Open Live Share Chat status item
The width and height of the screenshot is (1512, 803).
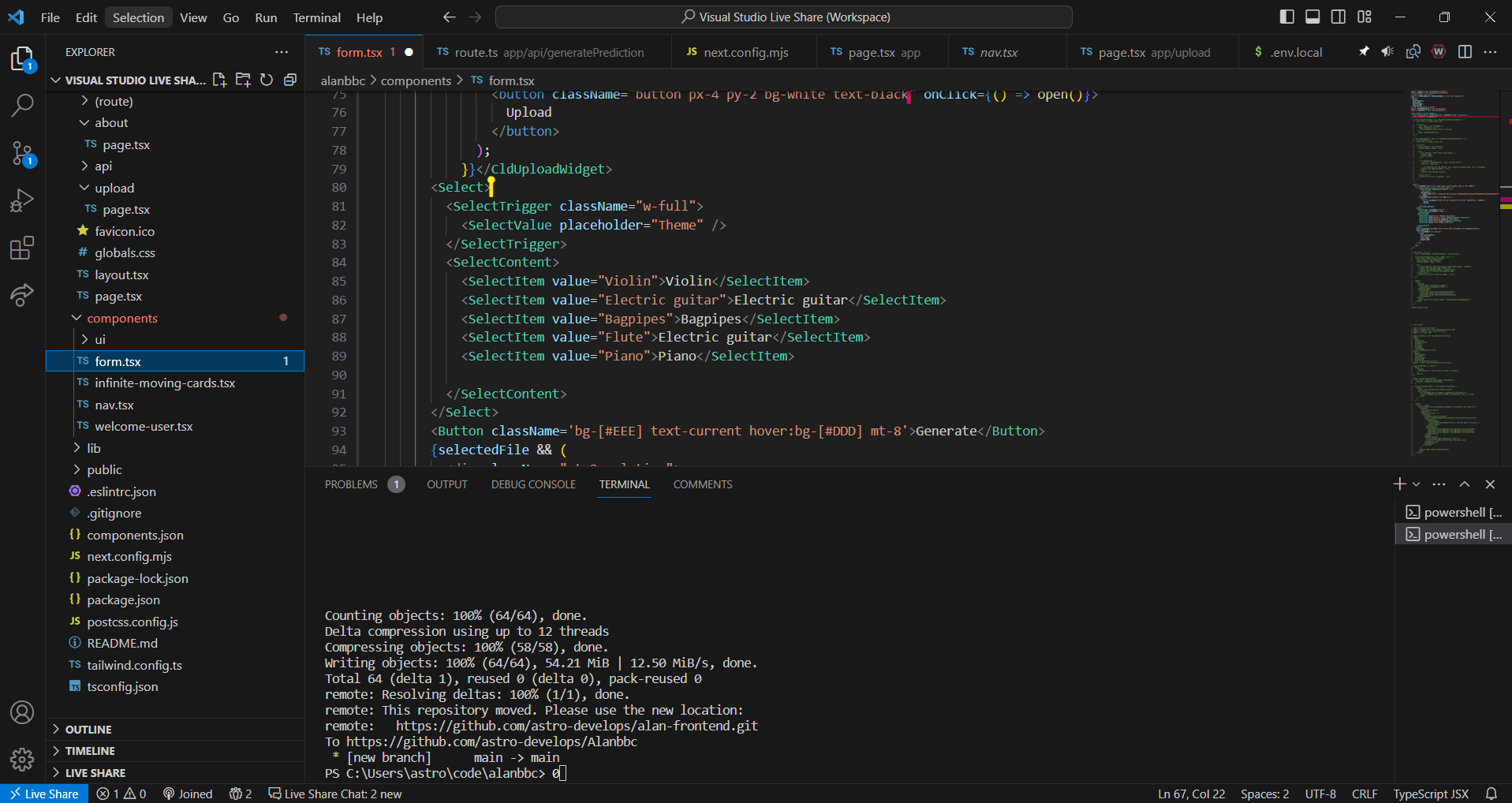[335, 794]
